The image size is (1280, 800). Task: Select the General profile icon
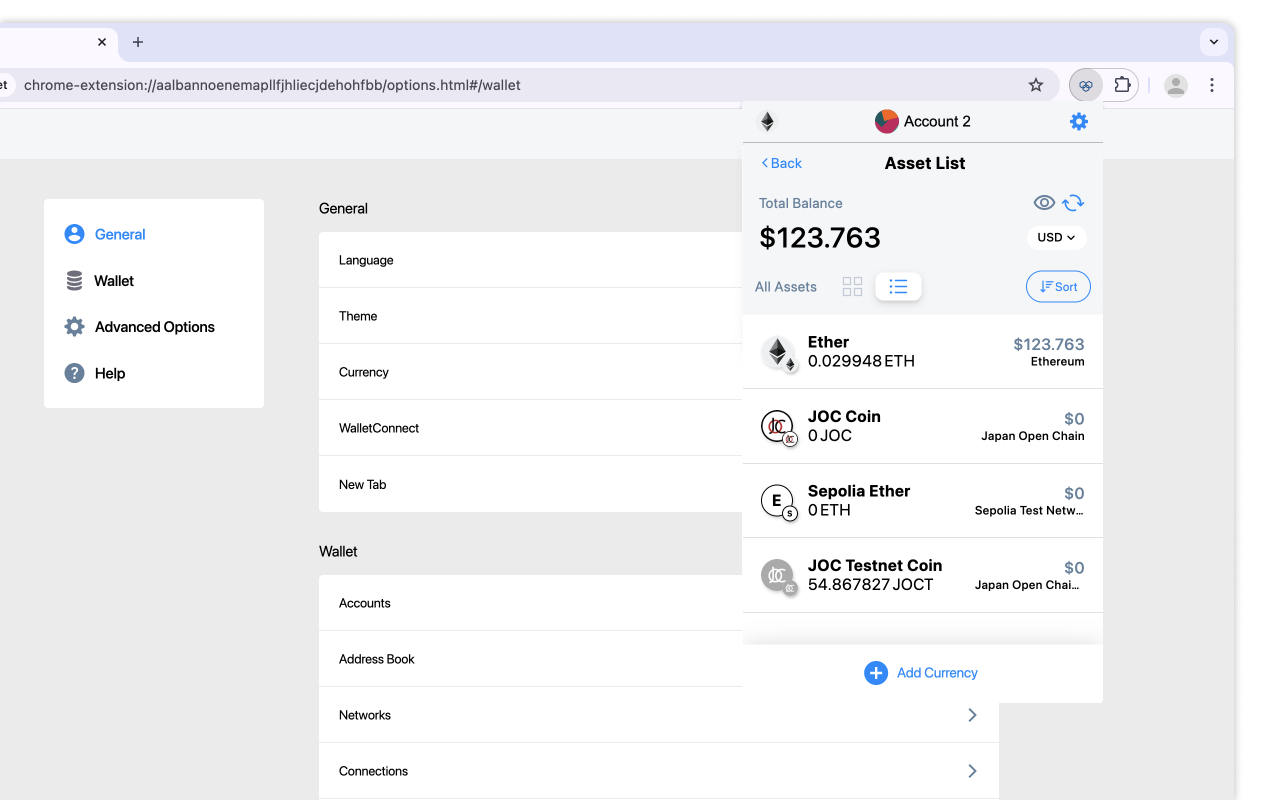point(74,234)
